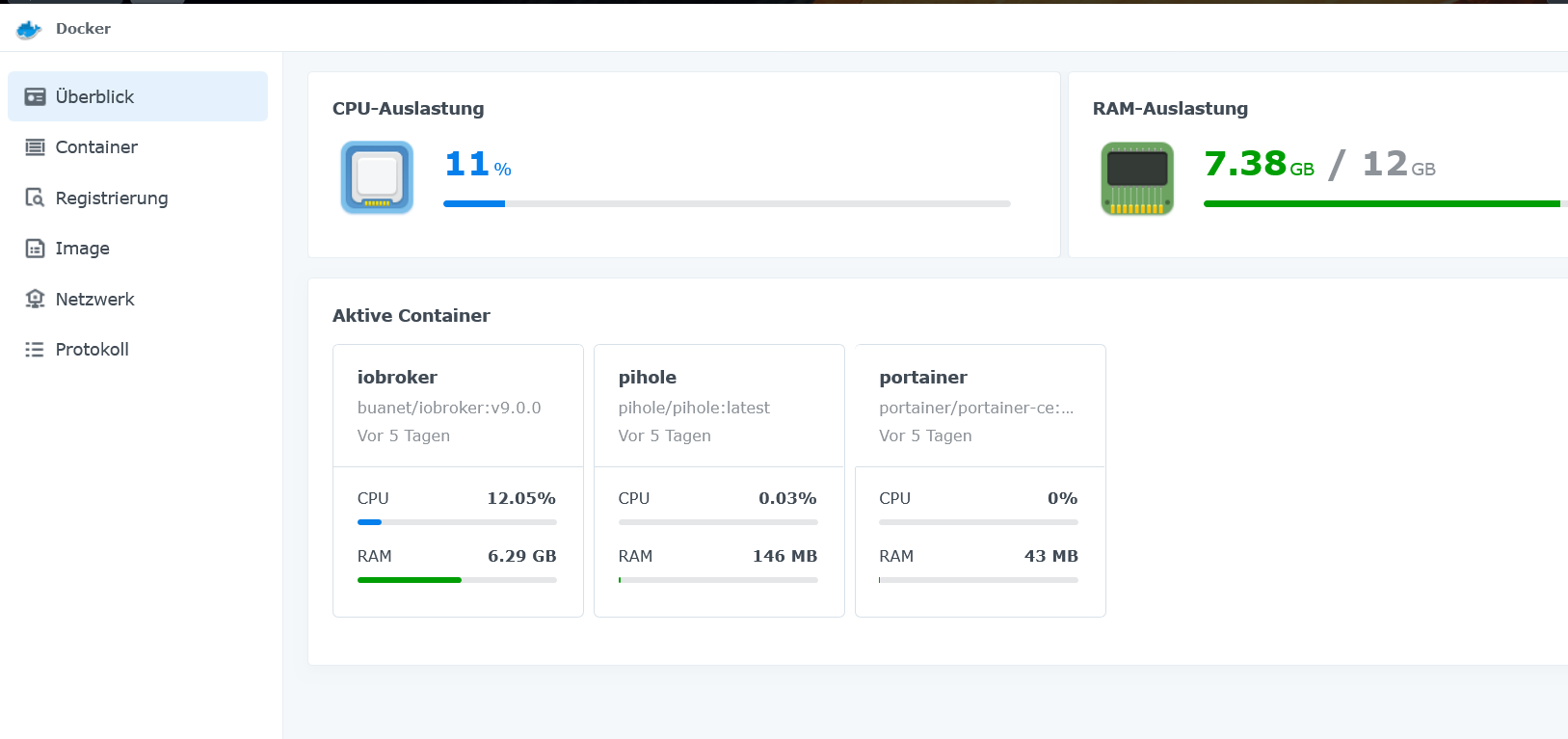This screenshot has height=739, width=1568.
Task: Click the pihole CPU usage bar
Action: click(x=718, y=522)
